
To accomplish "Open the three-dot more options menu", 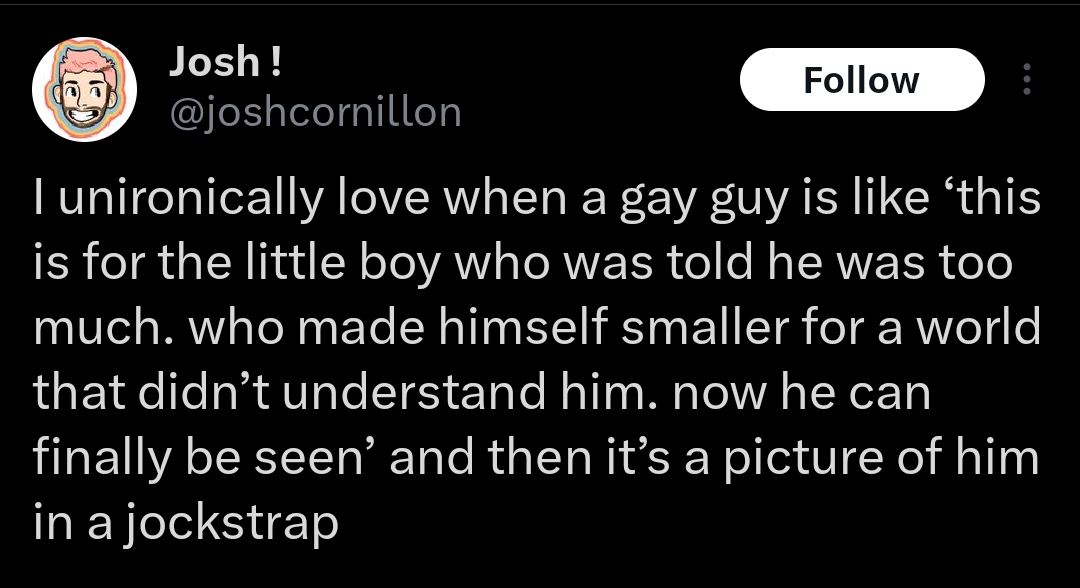I will click(1026, 80).
